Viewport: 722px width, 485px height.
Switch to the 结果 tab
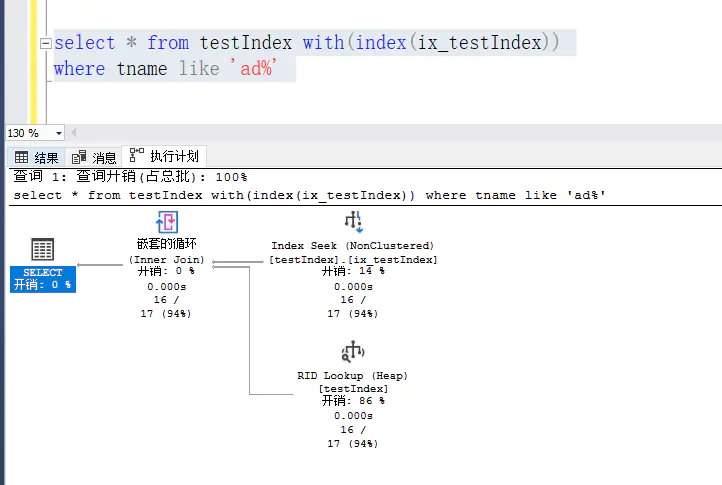click(x=37, y=158)
